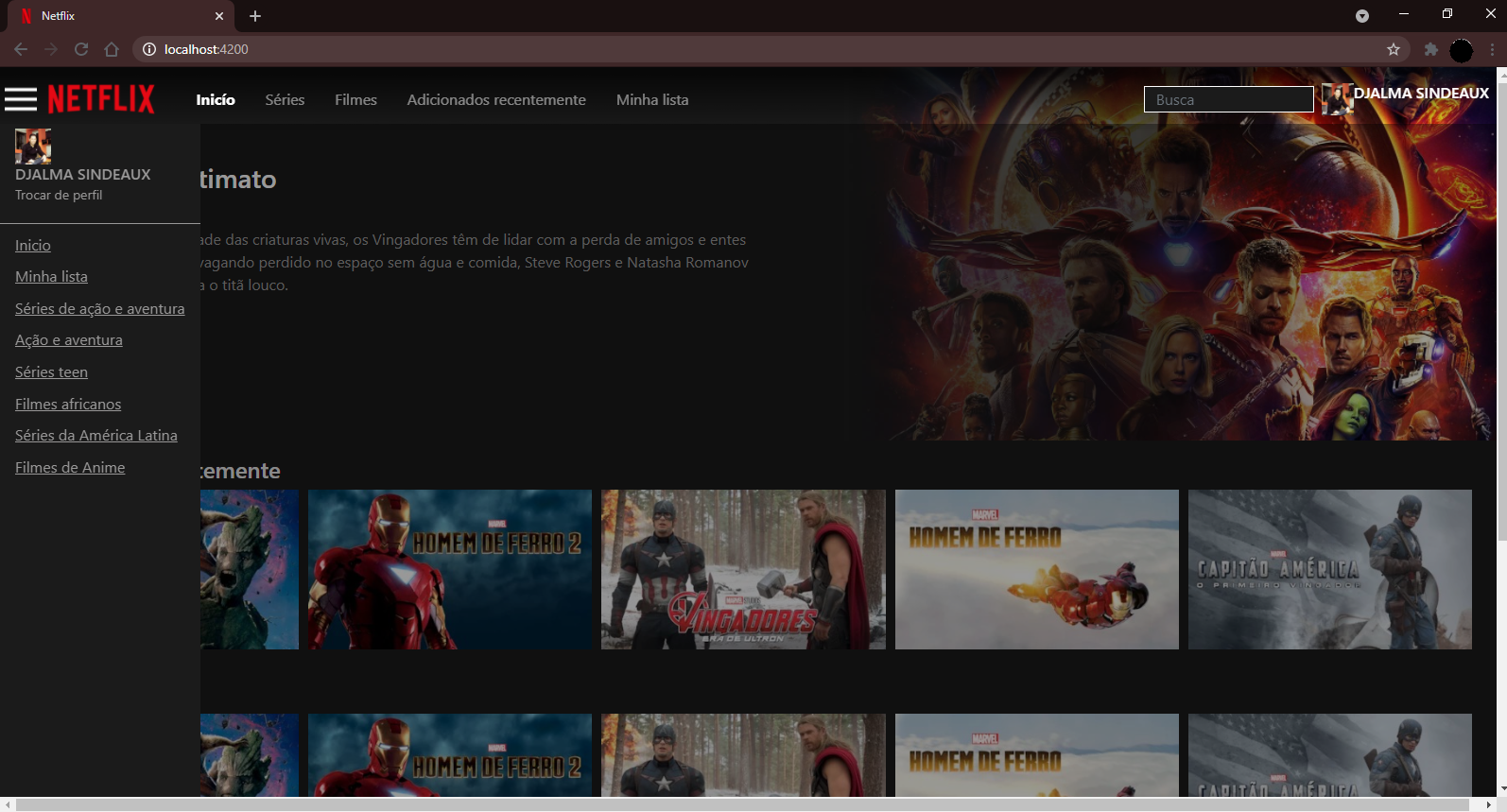Viewport: 1507px width, 812px height.
Task: Open Homem de Ferro 2 thumbnail in first row
Action: click(450, 569)
